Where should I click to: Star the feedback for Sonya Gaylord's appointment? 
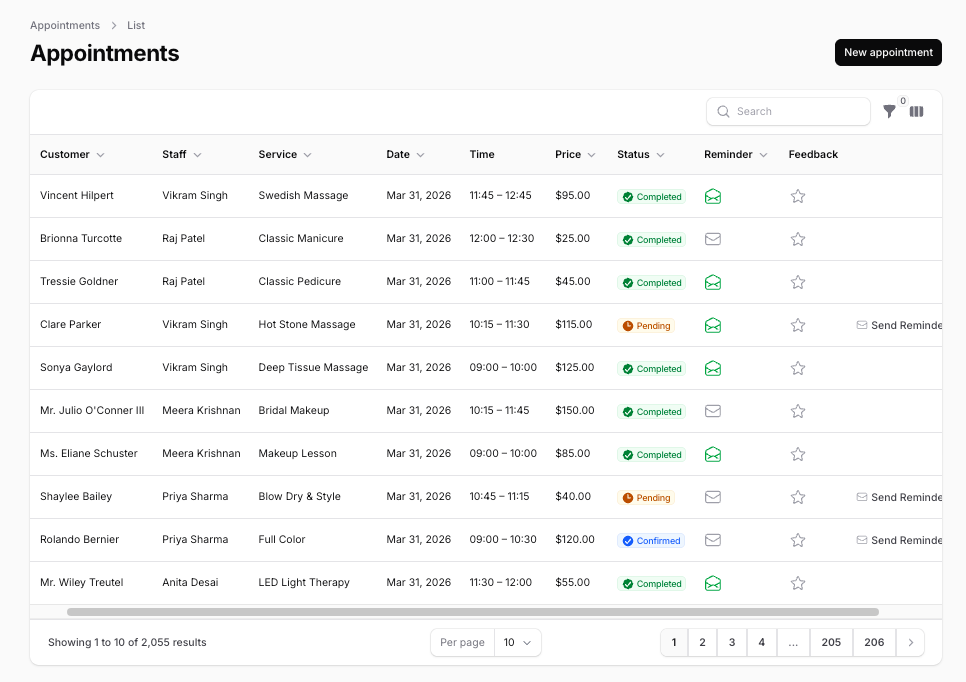798,368
